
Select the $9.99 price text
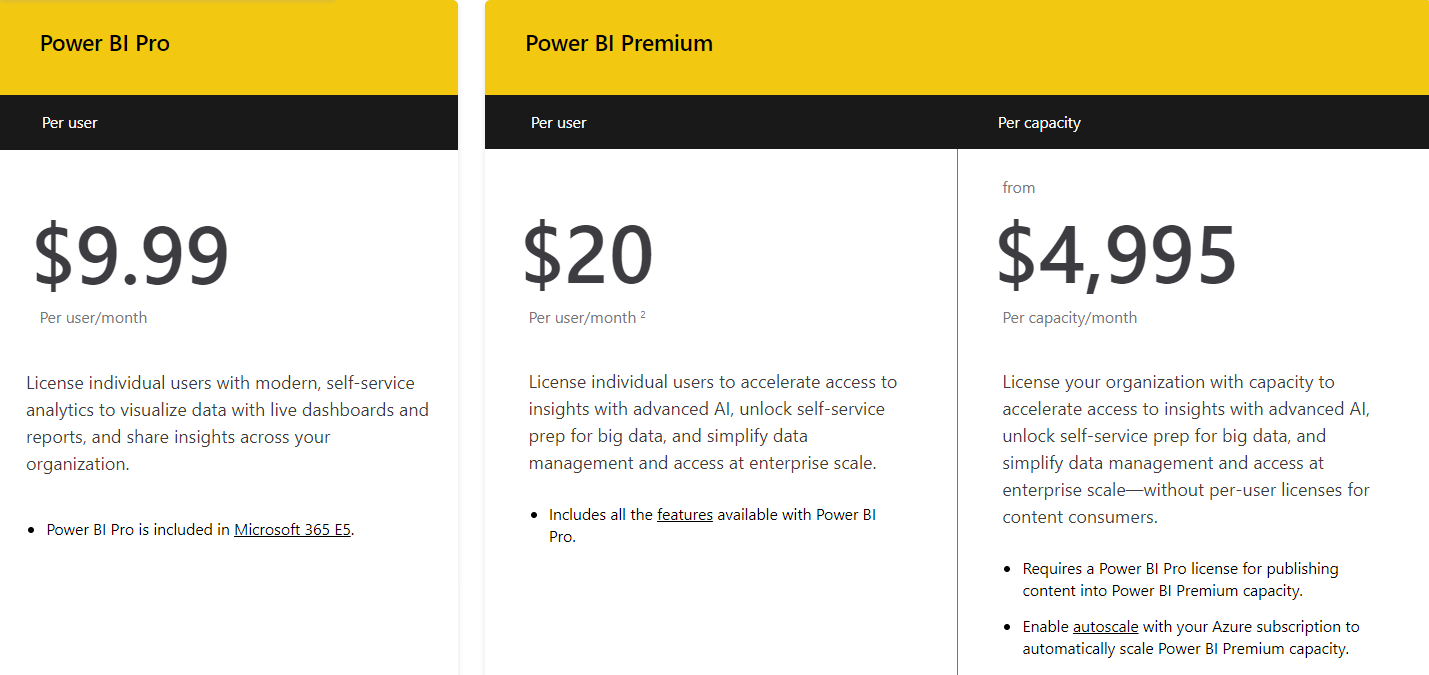tap(130, 255)
